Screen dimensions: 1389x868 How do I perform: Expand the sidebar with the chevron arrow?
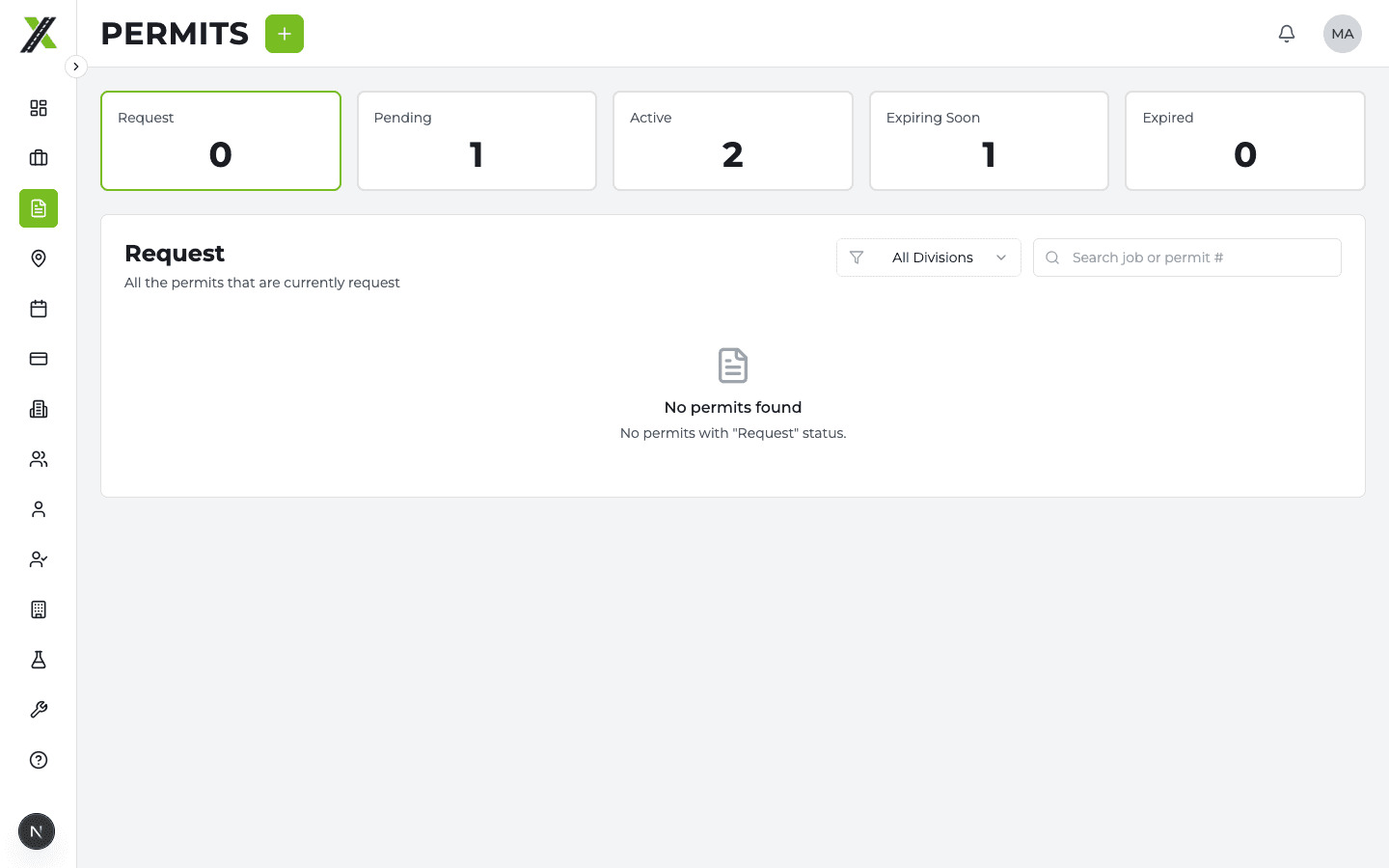[76, 67]
